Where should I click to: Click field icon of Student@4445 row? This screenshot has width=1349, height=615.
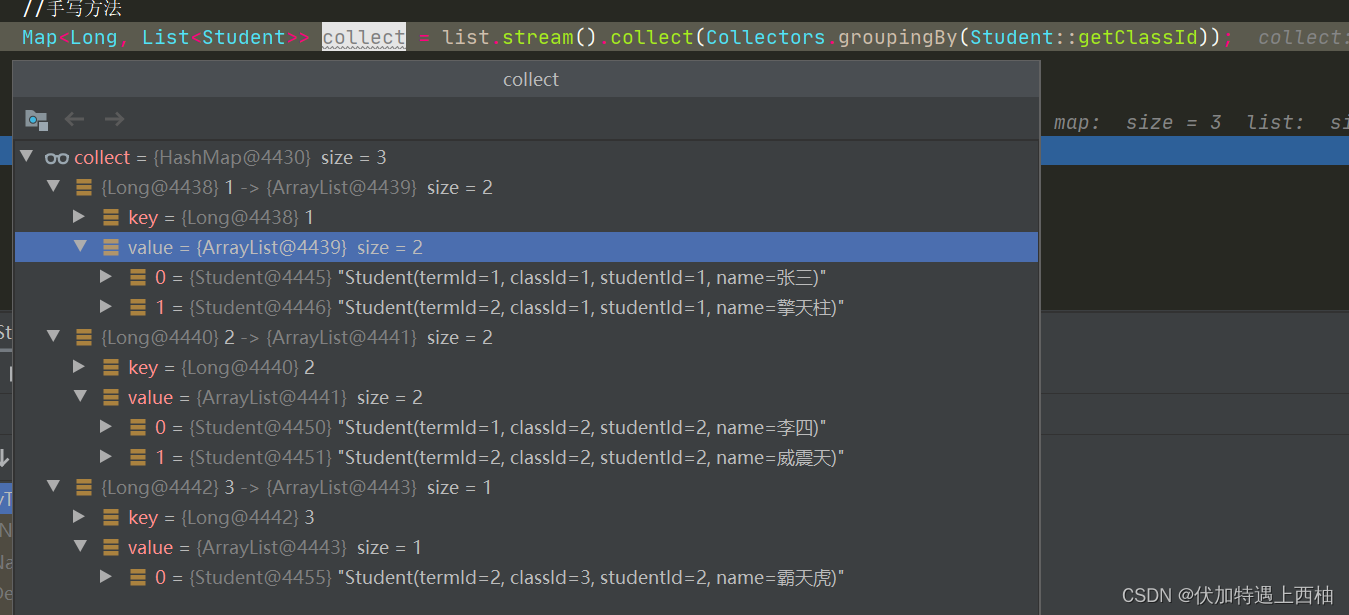[138, 277]
